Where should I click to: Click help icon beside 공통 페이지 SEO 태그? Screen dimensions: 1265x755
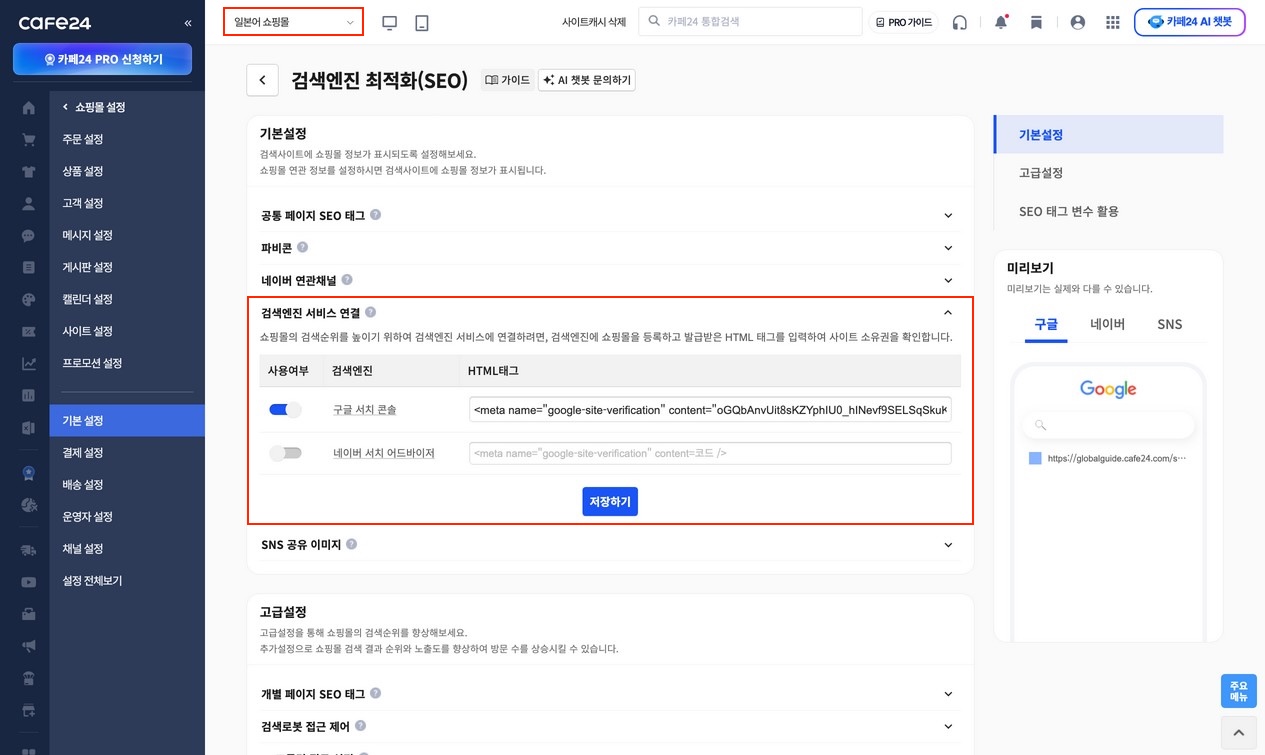click(x=375, y=215)
